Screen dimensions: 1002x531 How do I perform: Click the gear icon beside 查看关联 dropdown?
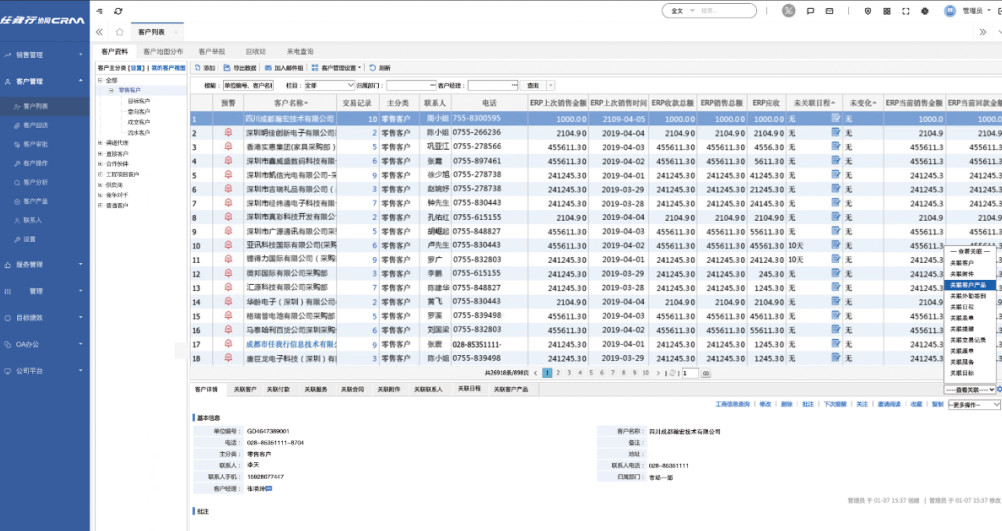(999, 389)
